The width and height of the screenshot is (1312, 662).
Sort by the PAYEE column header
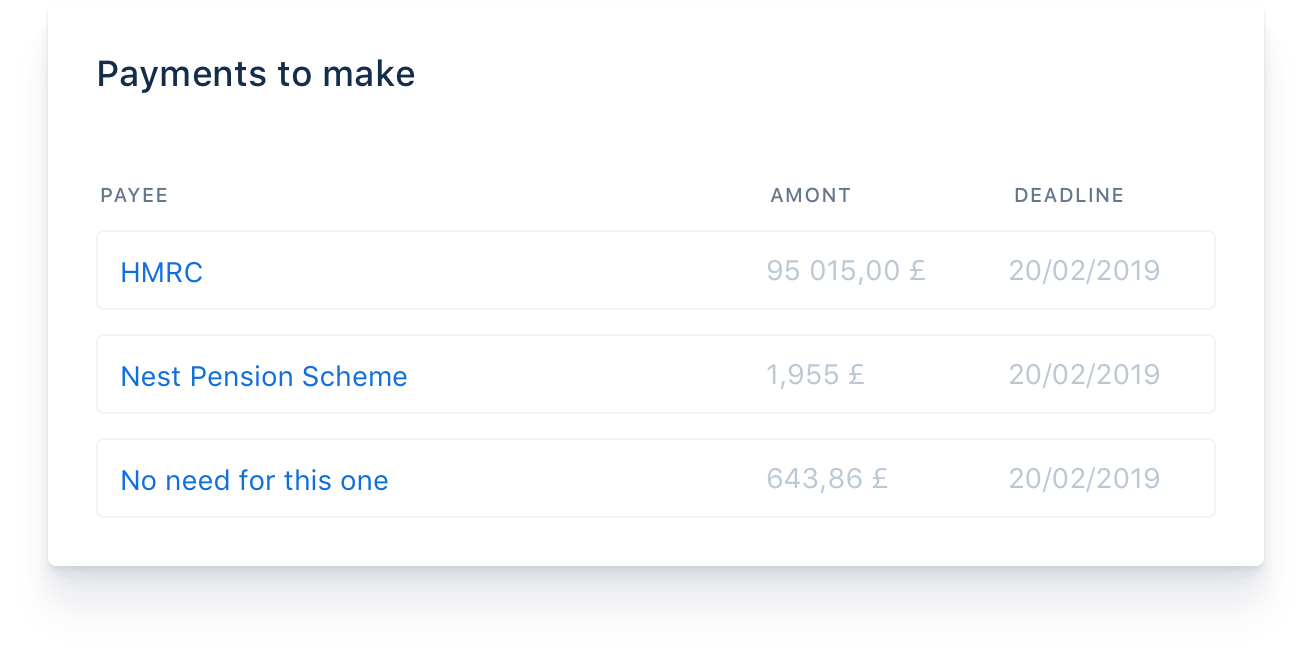[134, 196]
